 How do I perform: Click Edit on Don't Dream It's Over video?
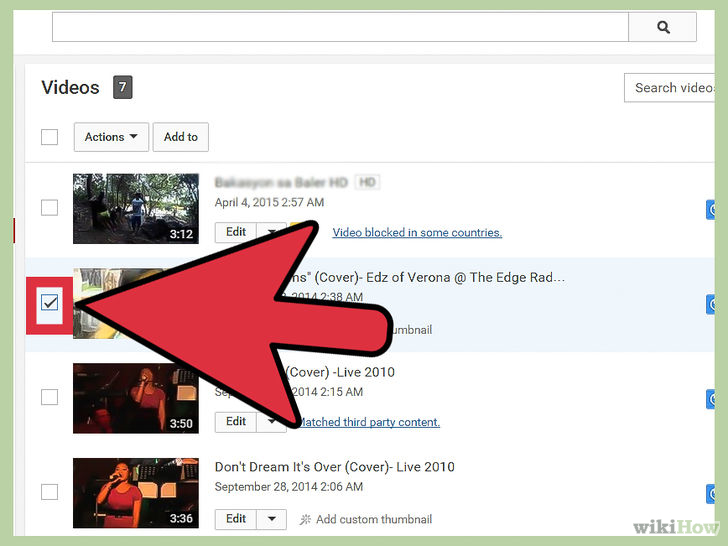coord(235,519)
